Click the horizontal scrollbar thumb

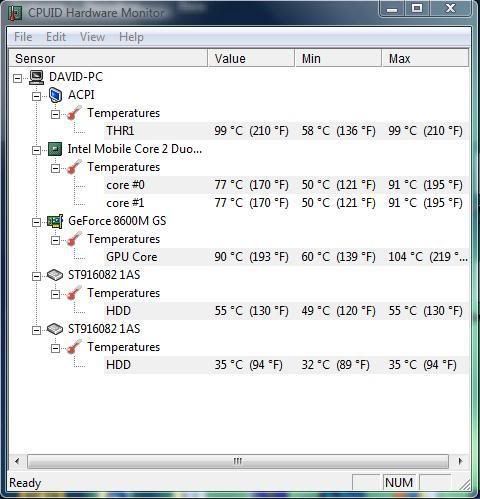click(x=238, y=461)
